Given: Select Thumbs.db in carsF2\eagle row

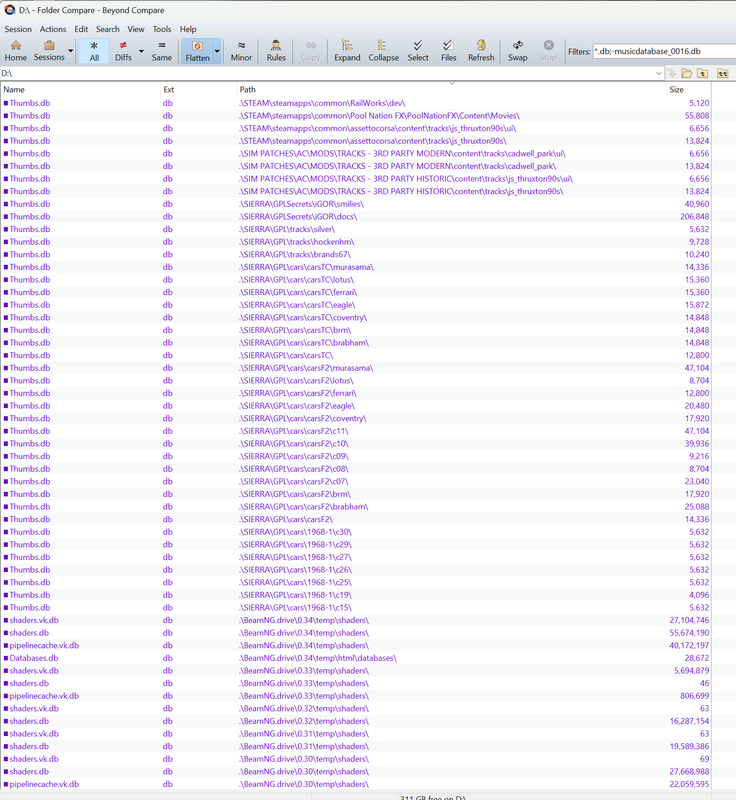Looking at the screenshot, I should pyautogui.click(x=30, y=406).
